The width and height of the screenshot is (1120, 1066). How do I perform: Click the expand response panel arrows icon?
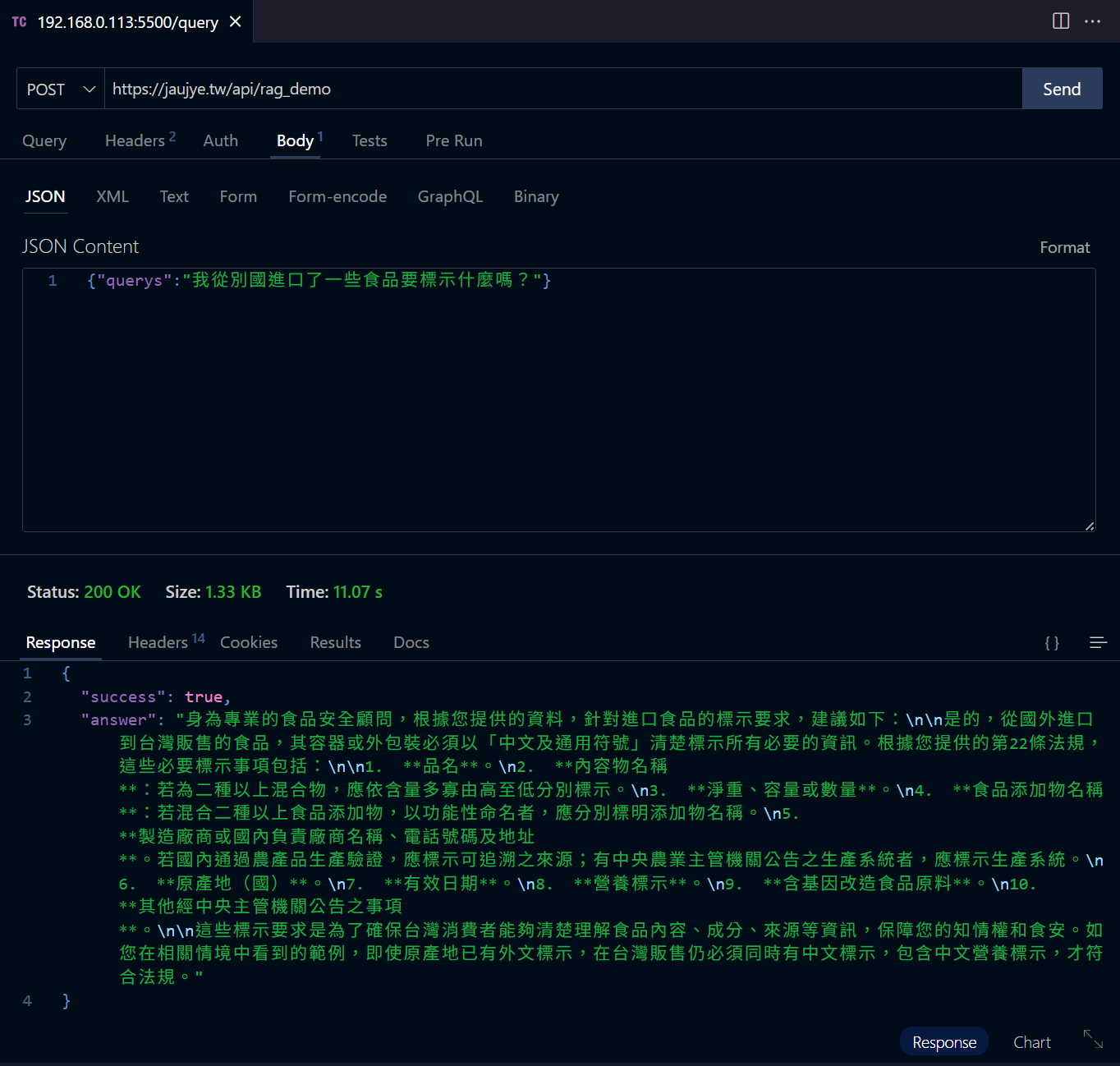[1093, 1039]
